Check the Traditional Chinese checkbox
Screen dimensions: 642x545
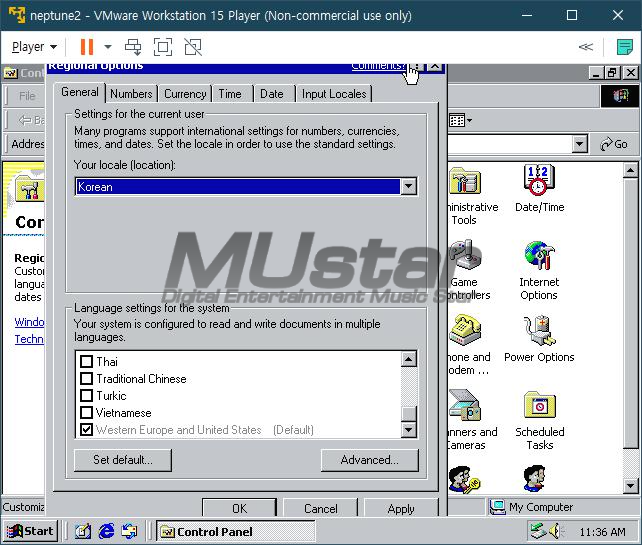click(86, 378)
